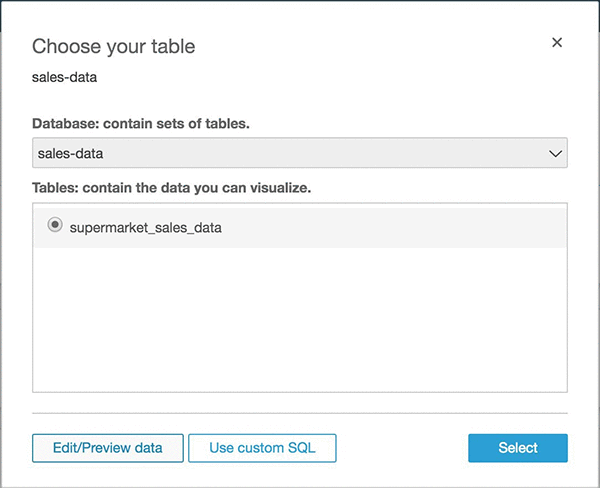Click the divider line above the bottom buttons

(300, 412)
